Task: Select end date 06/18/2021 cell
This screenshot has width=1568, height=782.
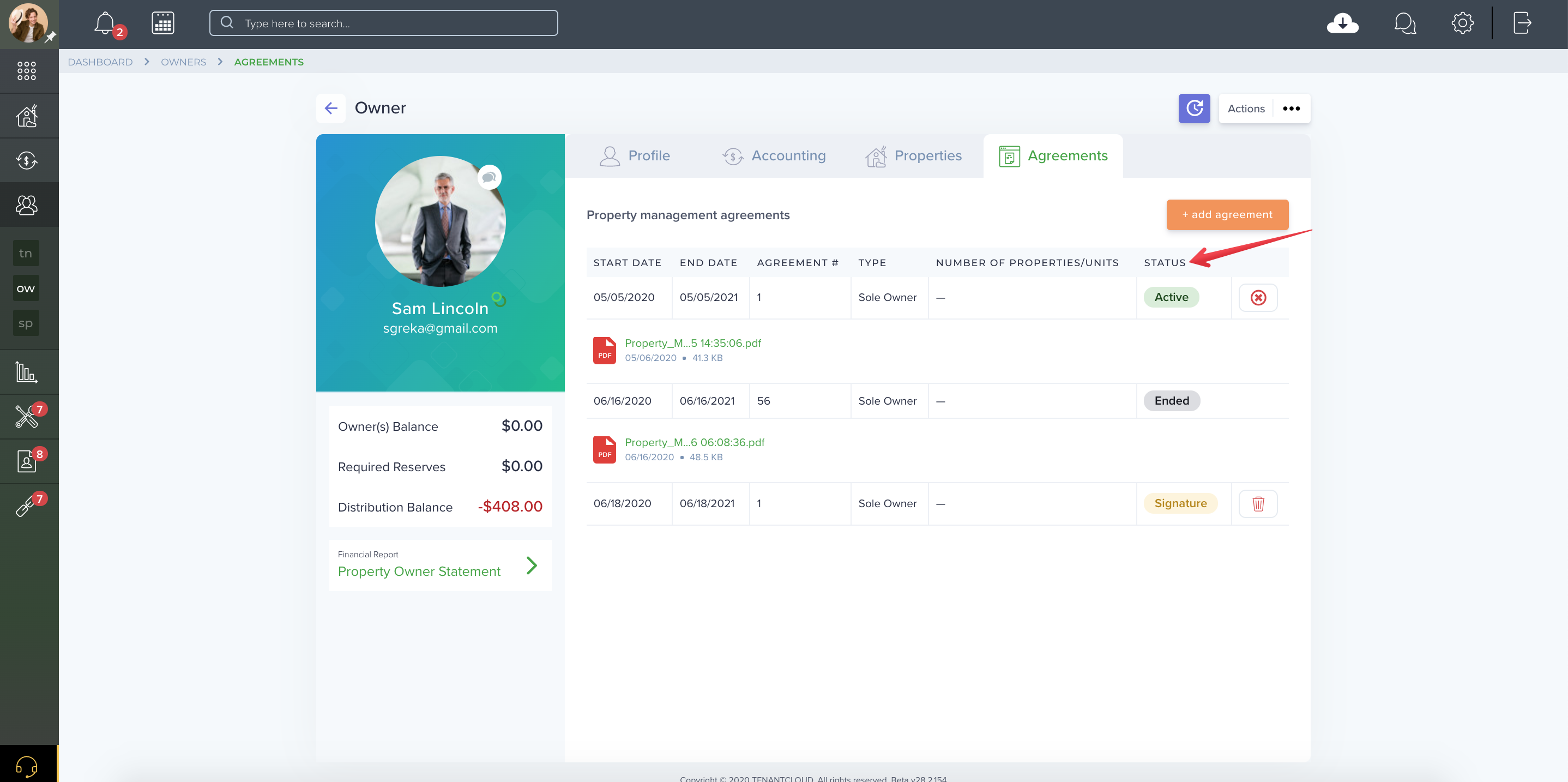Action: click(x=707, y=503)
